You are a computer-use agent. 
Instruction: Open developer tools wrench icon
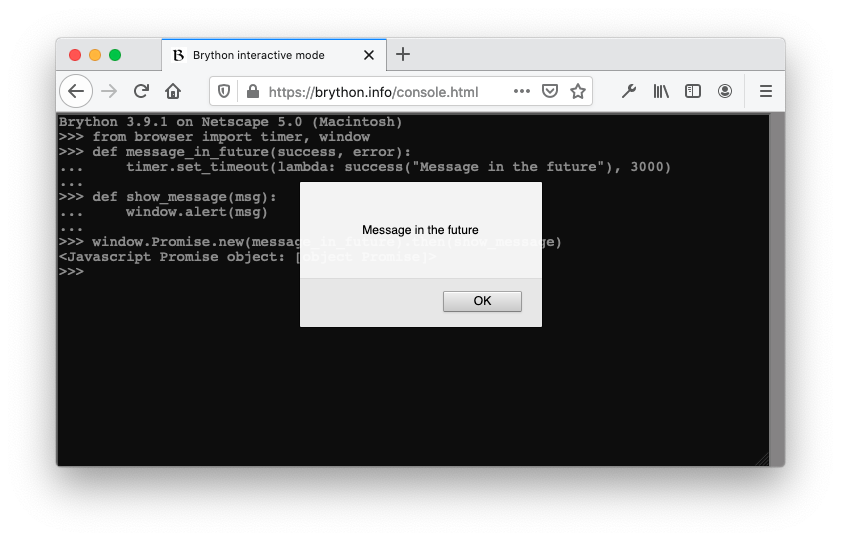pyautogui.click(x=629, y=91)
